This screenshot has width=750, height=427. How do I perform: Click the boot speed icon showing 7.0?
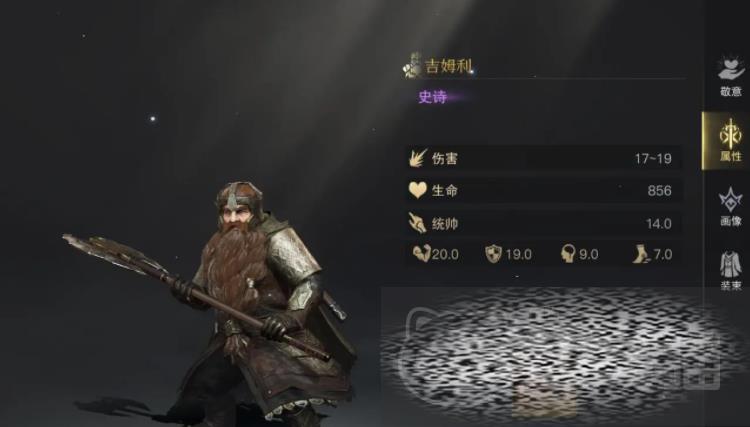(641, 254)
